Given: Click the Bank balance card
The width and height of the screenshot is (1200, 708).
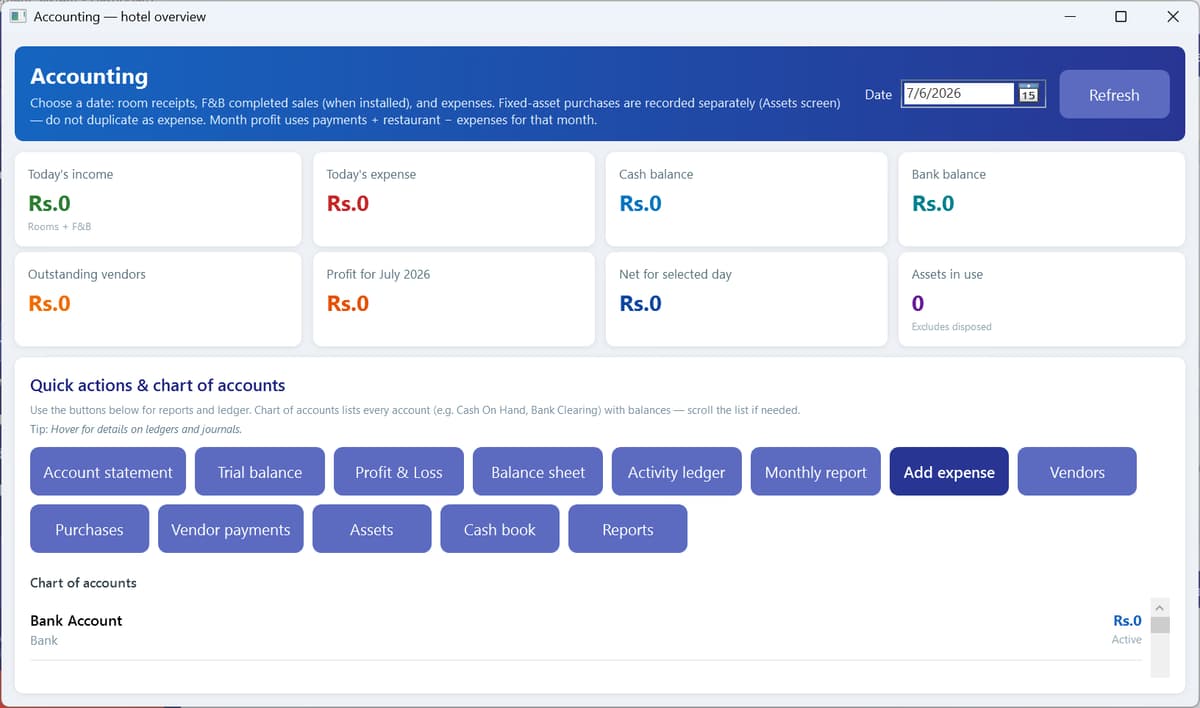Looking at the screenshot, I should (1042, 199).
